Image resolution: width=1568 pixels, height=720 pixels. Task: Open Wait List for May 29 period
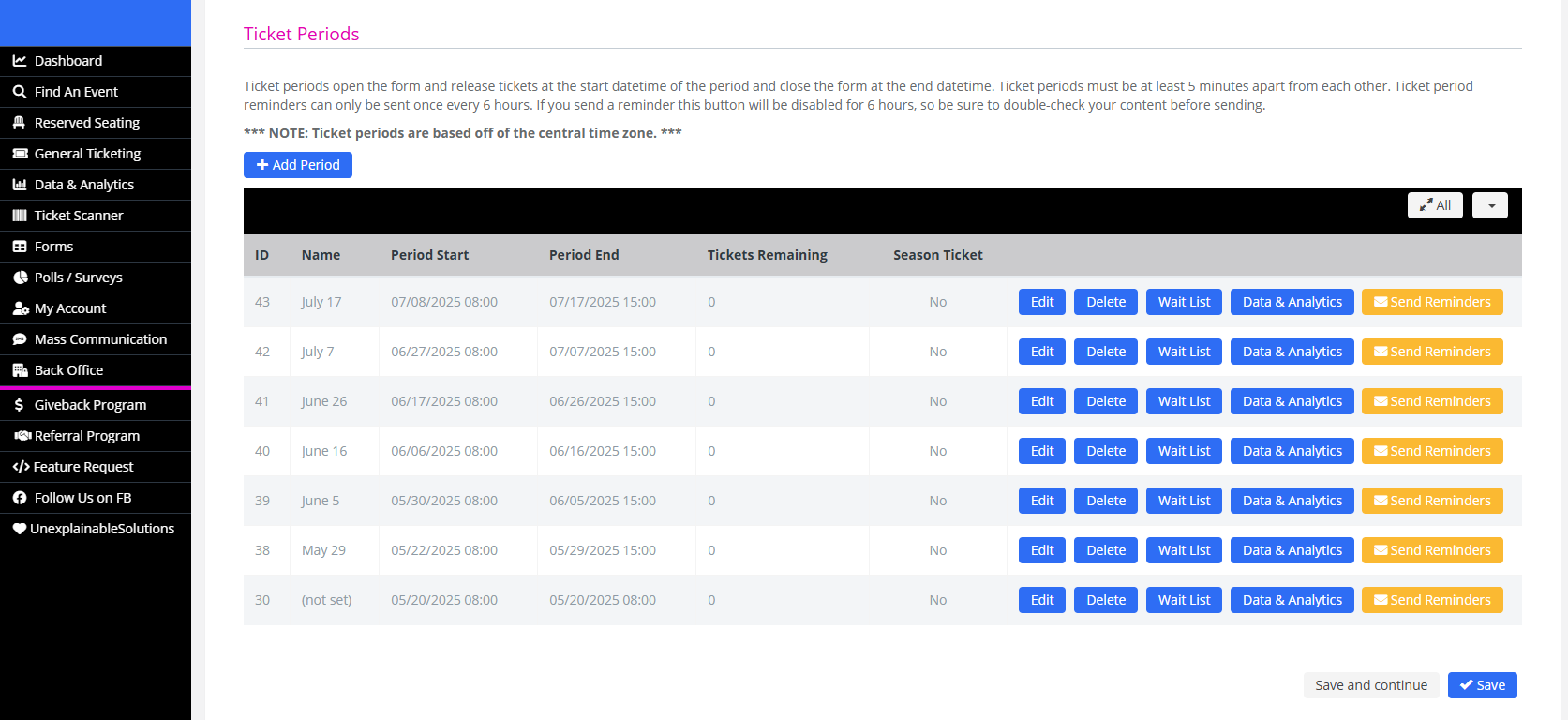(x=1183, y=550)
